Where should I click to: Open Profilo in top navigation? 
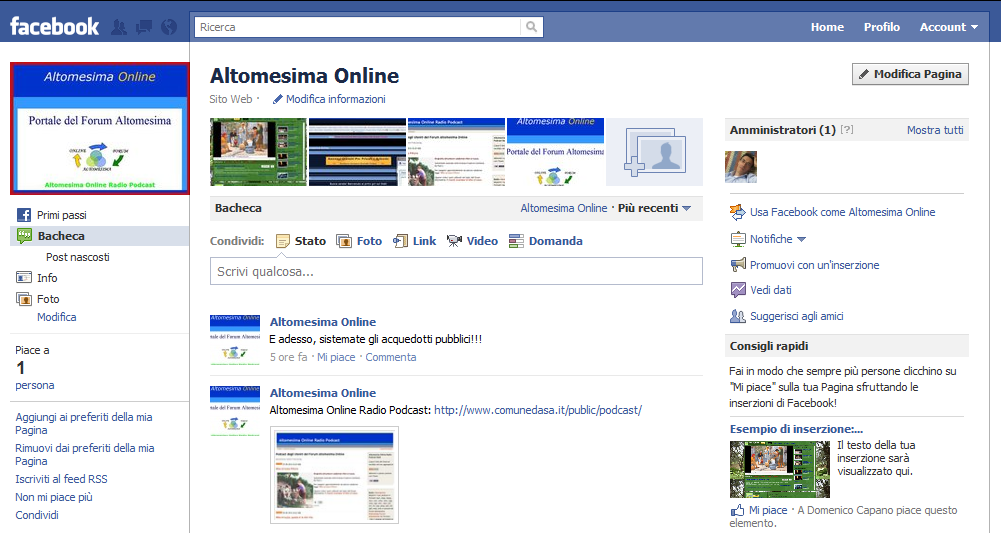point(882,27)
